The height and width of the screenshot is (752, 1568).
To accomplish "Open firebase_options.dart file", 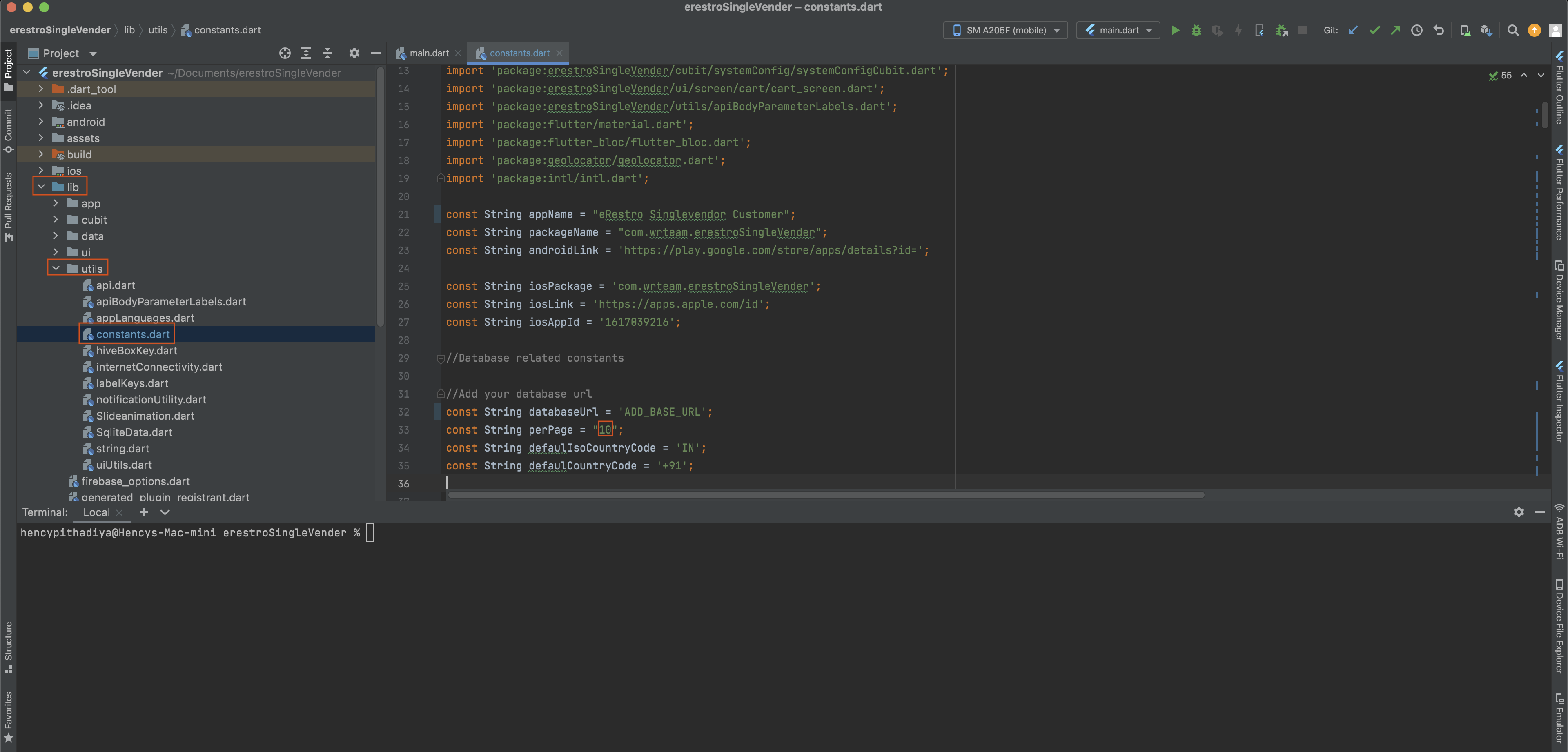I will click(135, 481).
